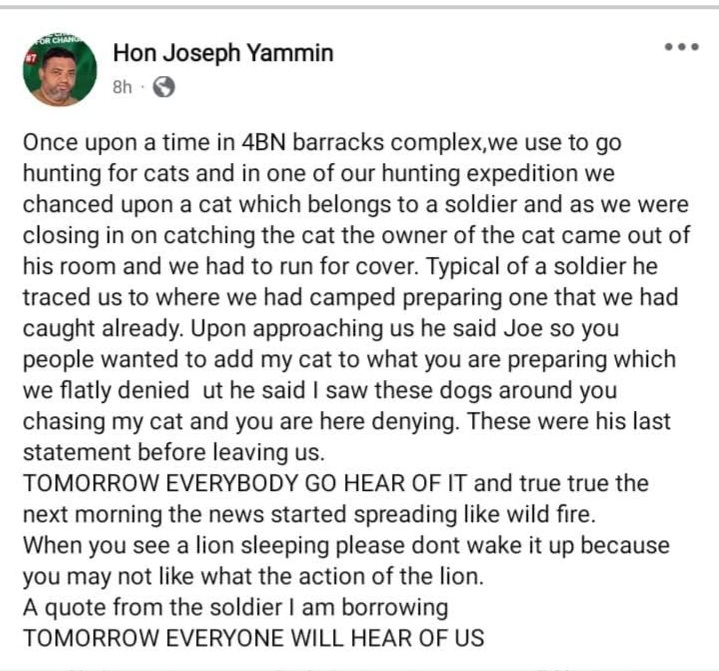Image resolution: width=719 pixels, height=671 pixels.
Task: Open the three-dot post options menu
Action: tap(682, 46)
